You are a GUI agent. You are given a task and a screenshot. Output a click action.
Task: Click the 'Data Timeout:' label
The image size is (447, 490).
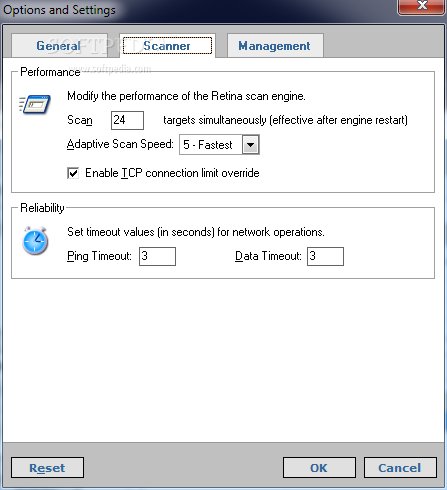pyautogui.click(x=268, y=256)
